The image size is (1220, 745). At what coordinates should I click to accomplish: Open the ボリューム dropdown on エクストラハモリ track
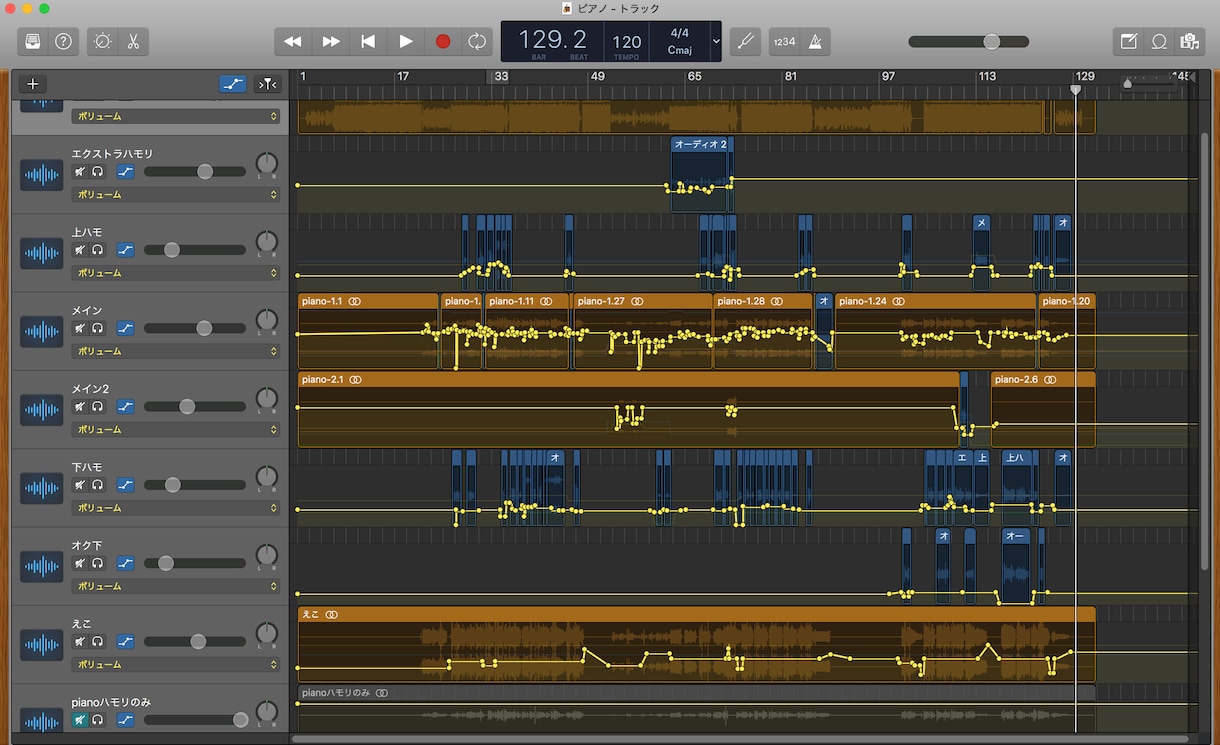[175, 195]
